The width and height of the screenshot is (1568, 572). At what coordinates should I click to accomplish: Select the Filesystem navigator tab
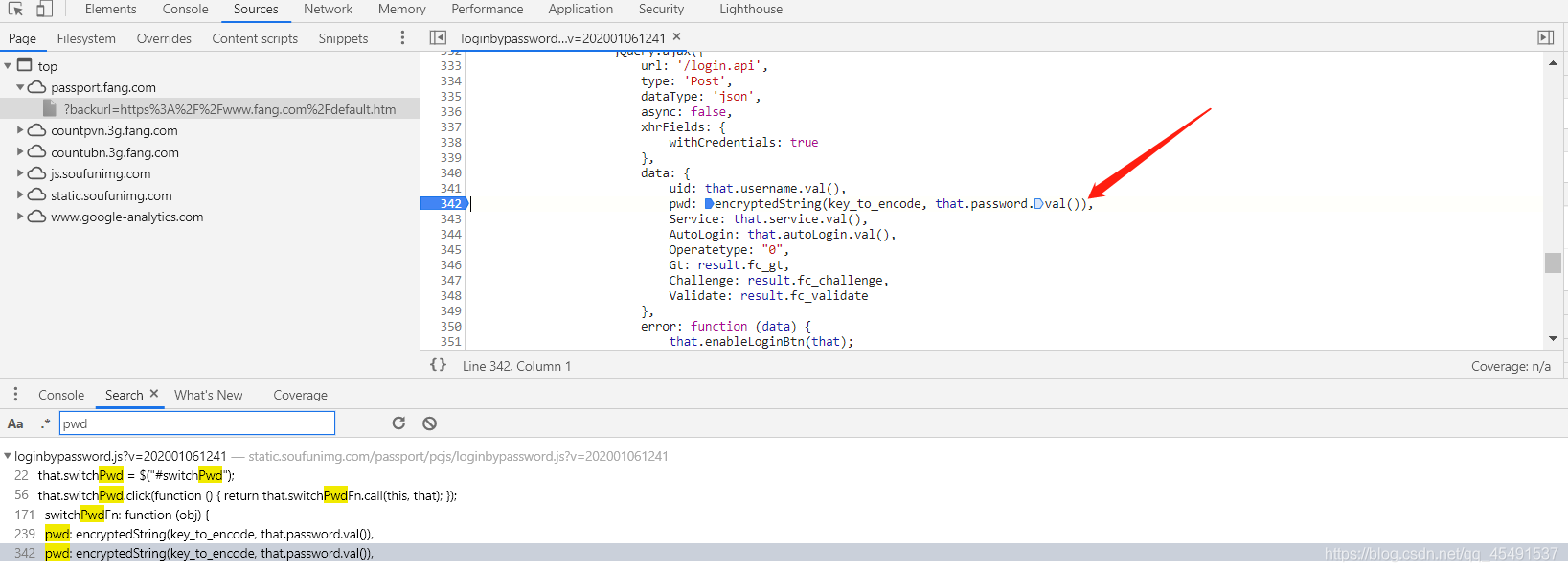pyautogui.click(x=86, y=38)
